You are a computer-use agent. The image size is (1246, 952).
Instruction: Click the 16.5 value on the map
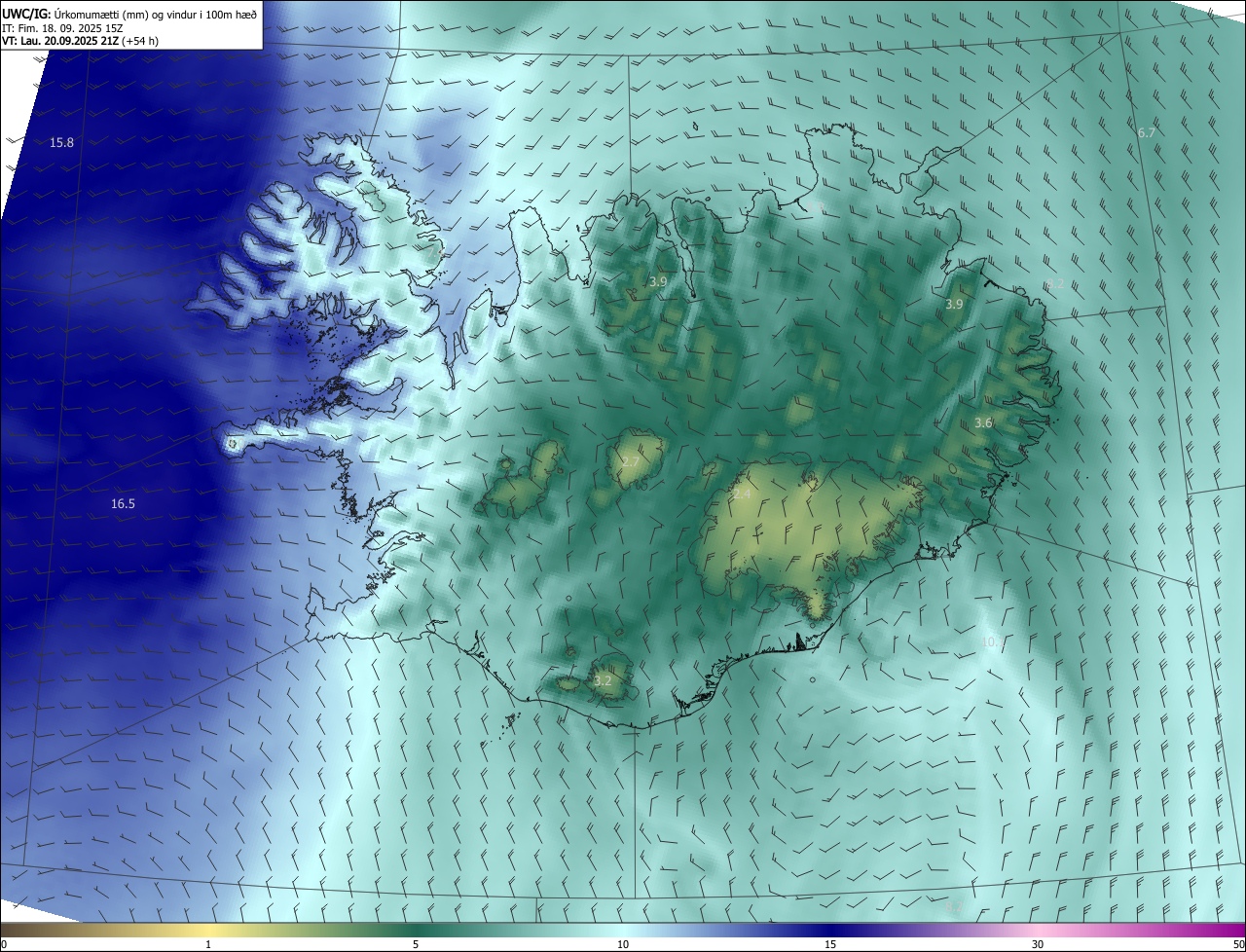(123, 503)
